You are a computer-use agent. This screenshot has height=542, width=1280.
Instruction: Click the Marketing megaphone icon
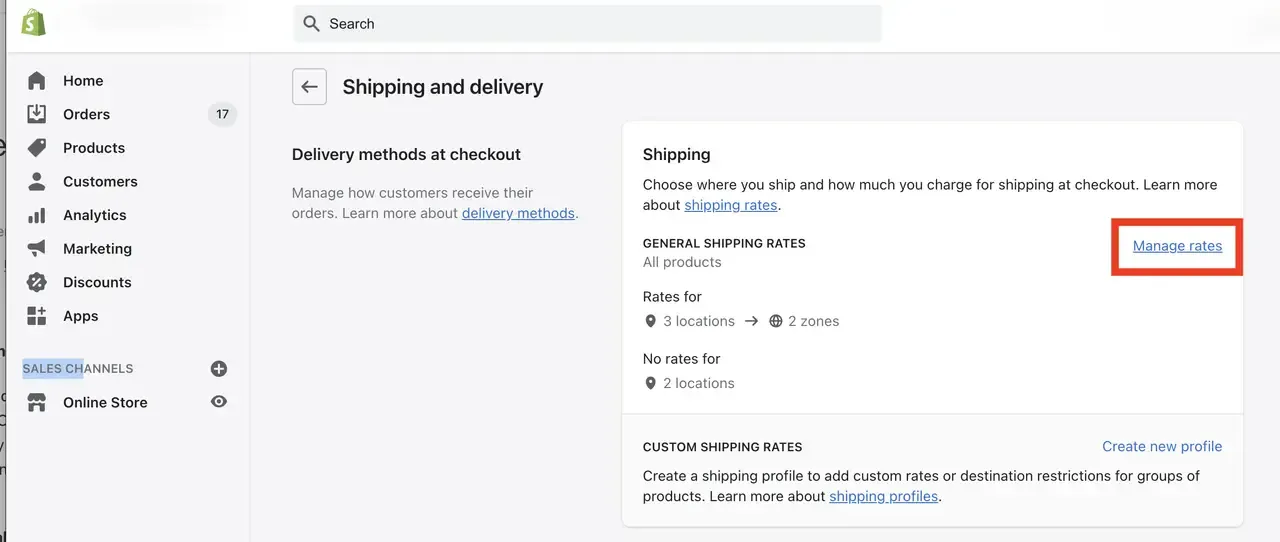click(x=37, y=248)
